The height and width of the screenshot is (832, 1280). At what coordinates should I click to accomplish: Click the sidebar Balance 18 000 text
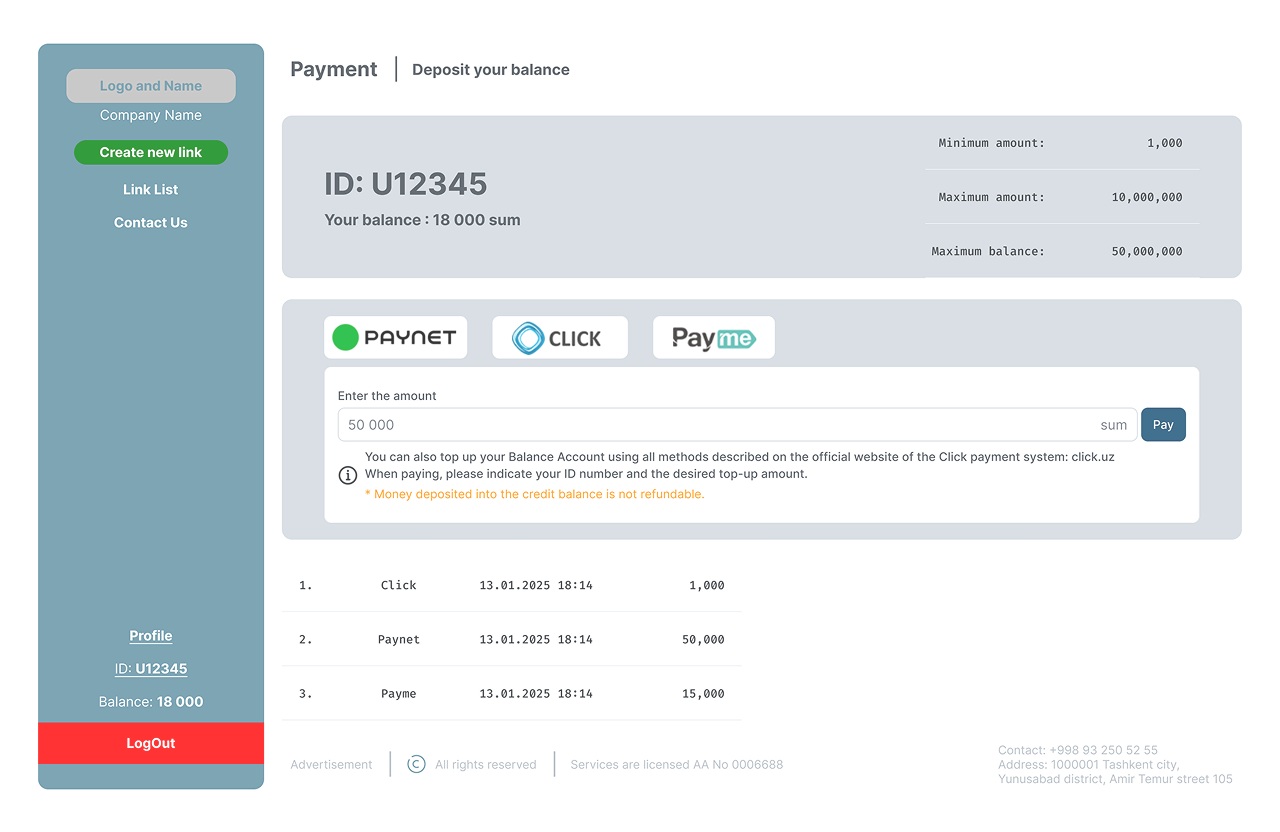pyautogui.click(x=151, y=702)
